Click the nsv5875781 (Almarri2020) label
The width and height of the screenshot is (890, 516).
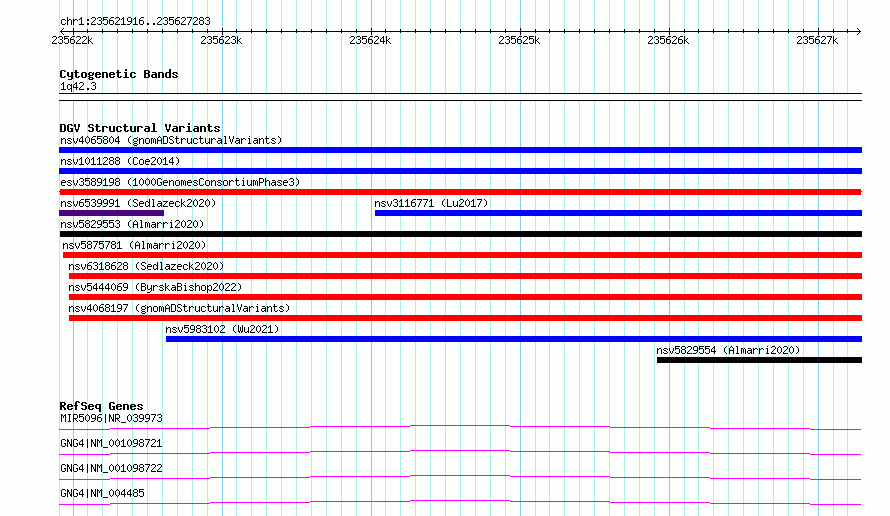click(134, 245)
